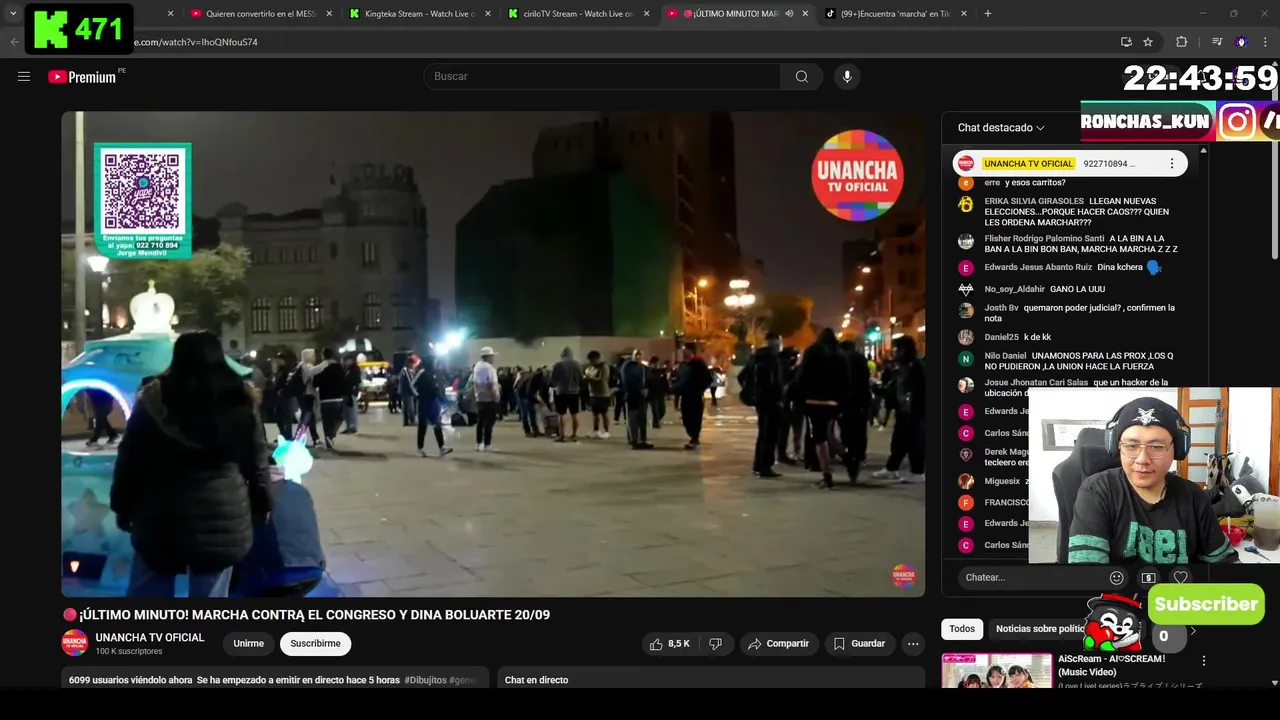This screenshot has height=720, width=1280.
Task: Open the tab search dropdown arrow
Action: (12, 14)
